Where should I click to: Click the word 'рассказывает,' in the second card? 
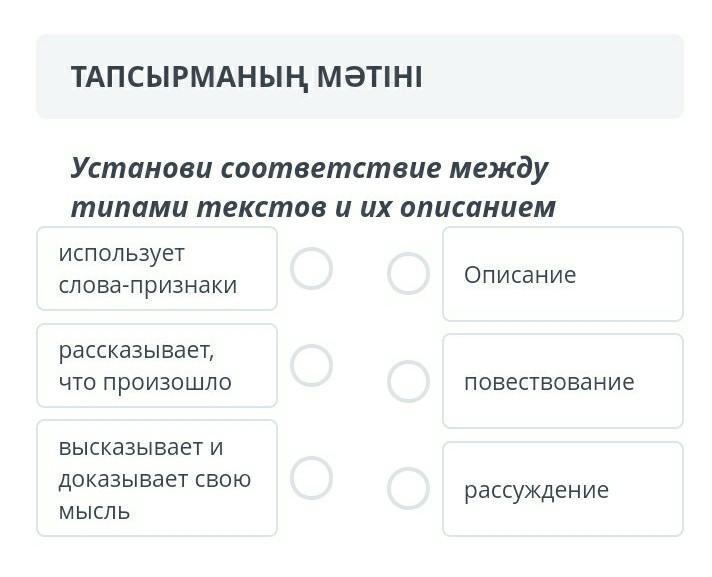coord(136,350)
